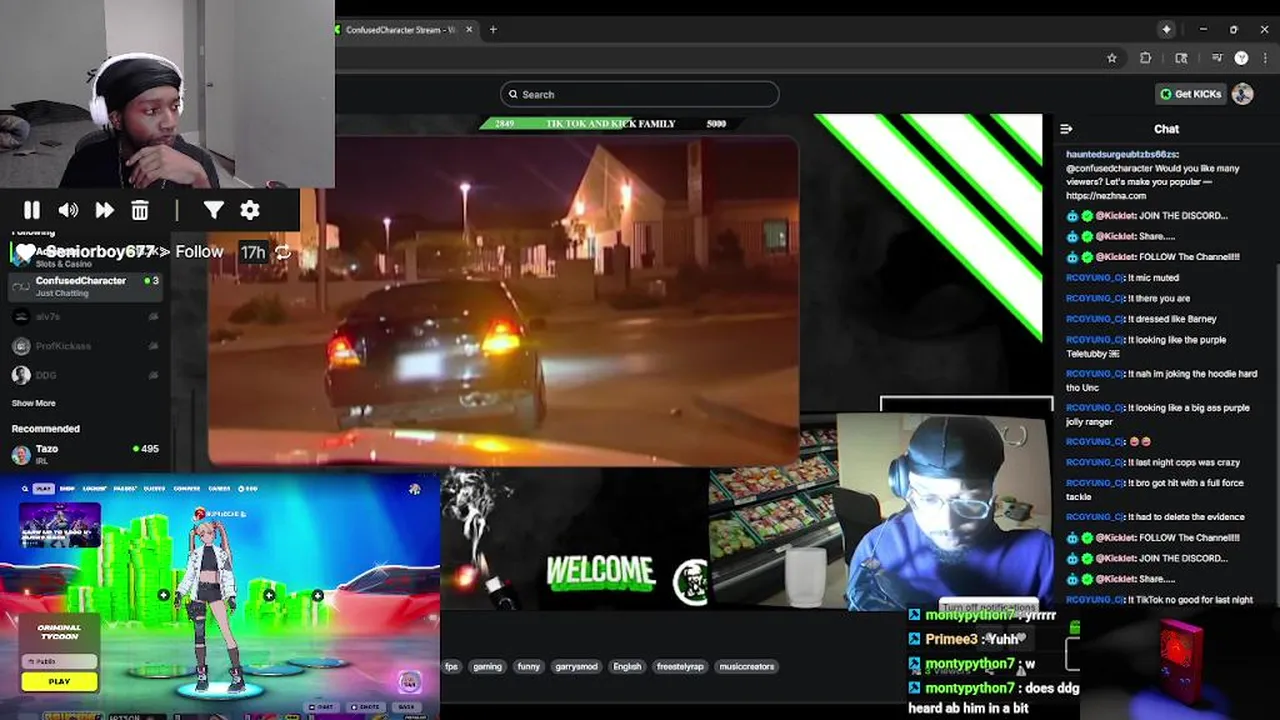Open the DDG channel in sidebar
Screen dimensions: 1280x720
85,375
